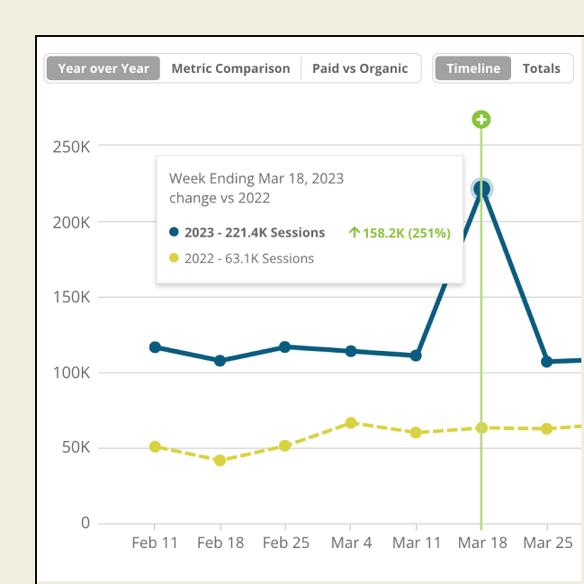Toggle to Totals view
This screenshot has height=584, width=584.
(x=541, y=68)
